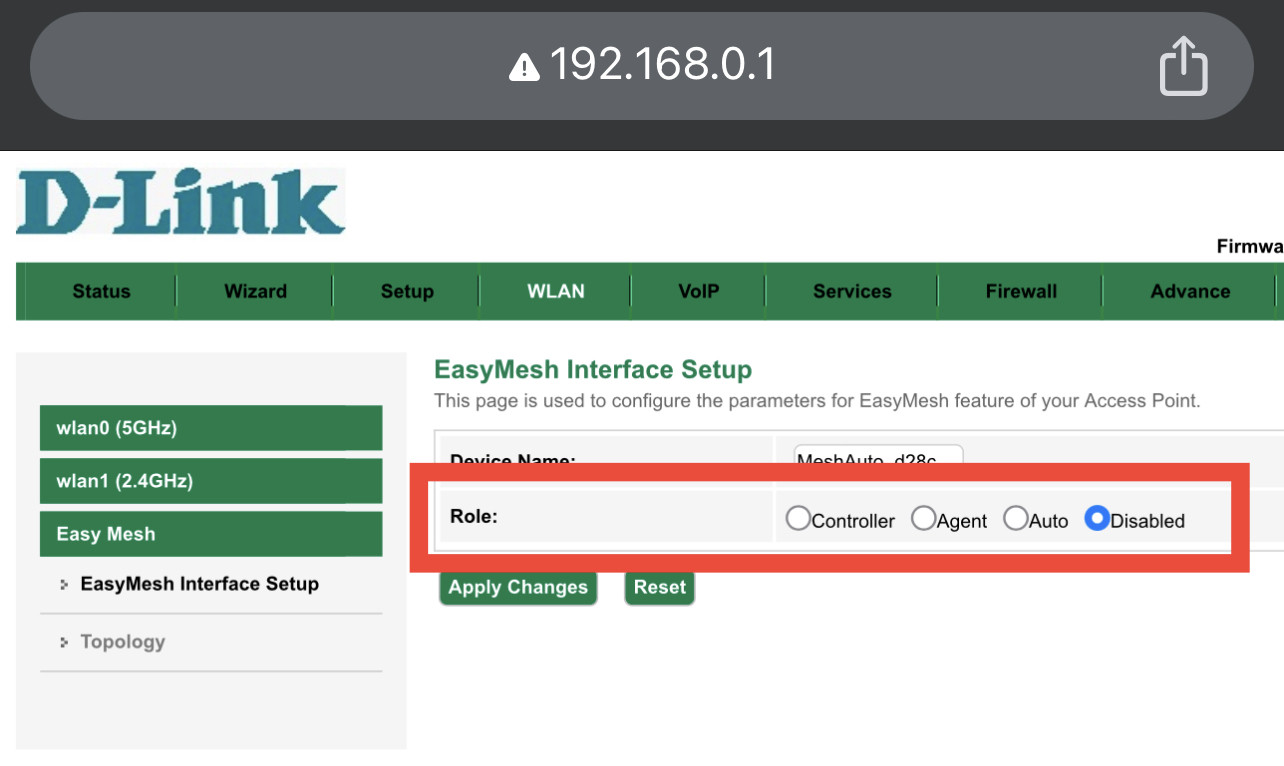This screenshot has height=766, width=1284.
Task: Click the Role: label
Action: coord(474,517)
